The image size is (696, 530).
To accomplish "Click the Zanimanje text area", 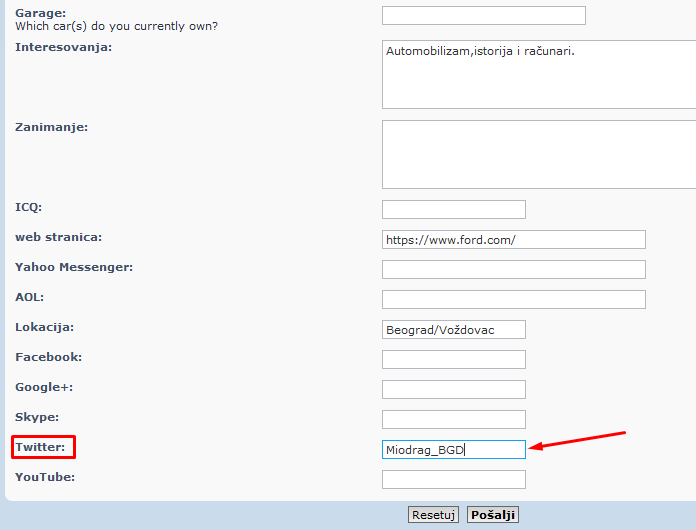I will coord(539,154).
